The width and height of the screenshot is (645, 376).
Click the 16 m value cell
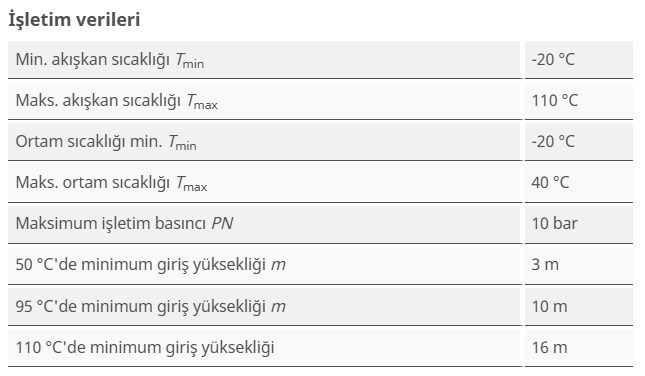[579, 347]
